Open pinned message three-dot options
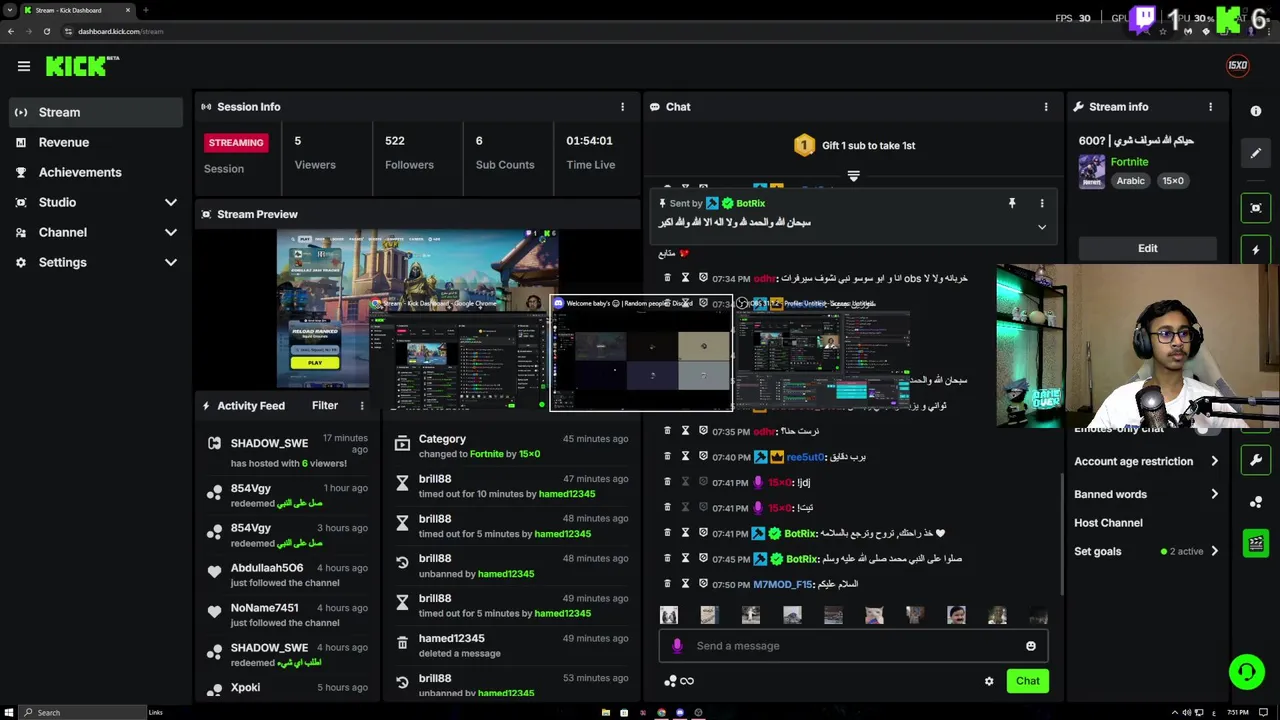Image resolution: width=1280 pixels, height=720 pixels. [x=1042, y=203]
